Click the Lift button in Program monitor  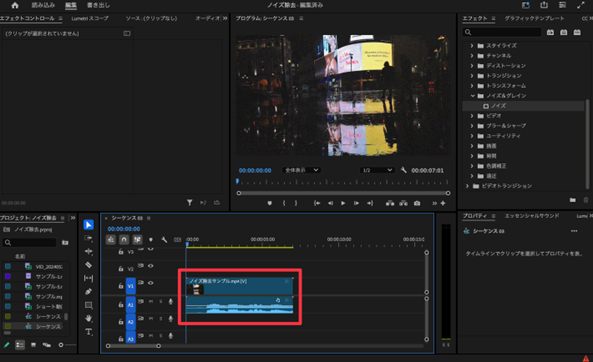390,203
